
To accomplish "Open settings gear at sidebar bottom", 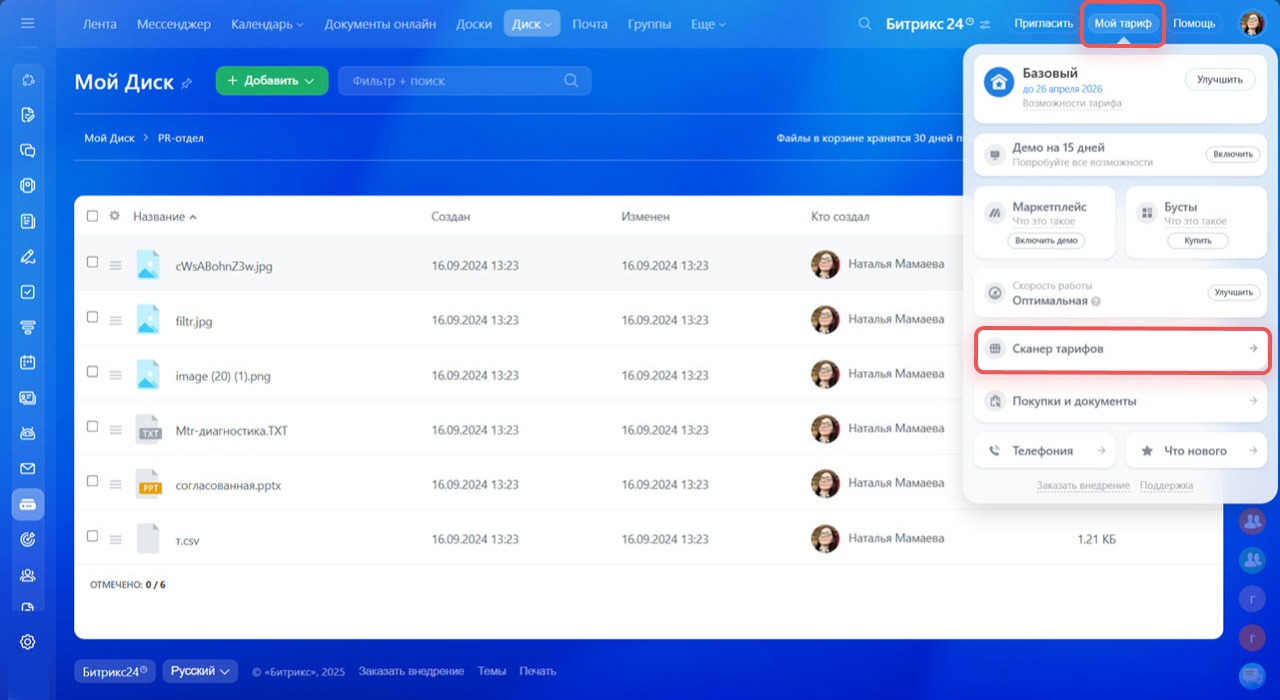I will tap(27, 642).
